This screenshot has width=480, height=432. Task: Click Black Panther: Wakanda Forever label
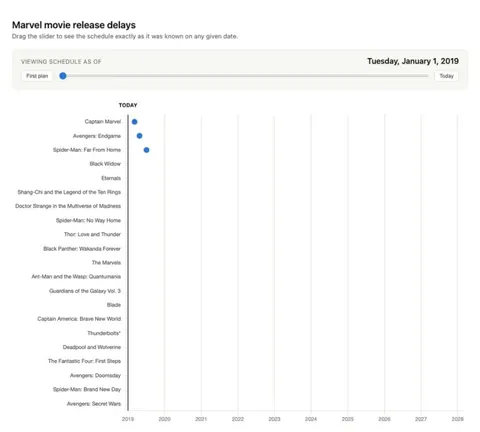tap(82, 249)
